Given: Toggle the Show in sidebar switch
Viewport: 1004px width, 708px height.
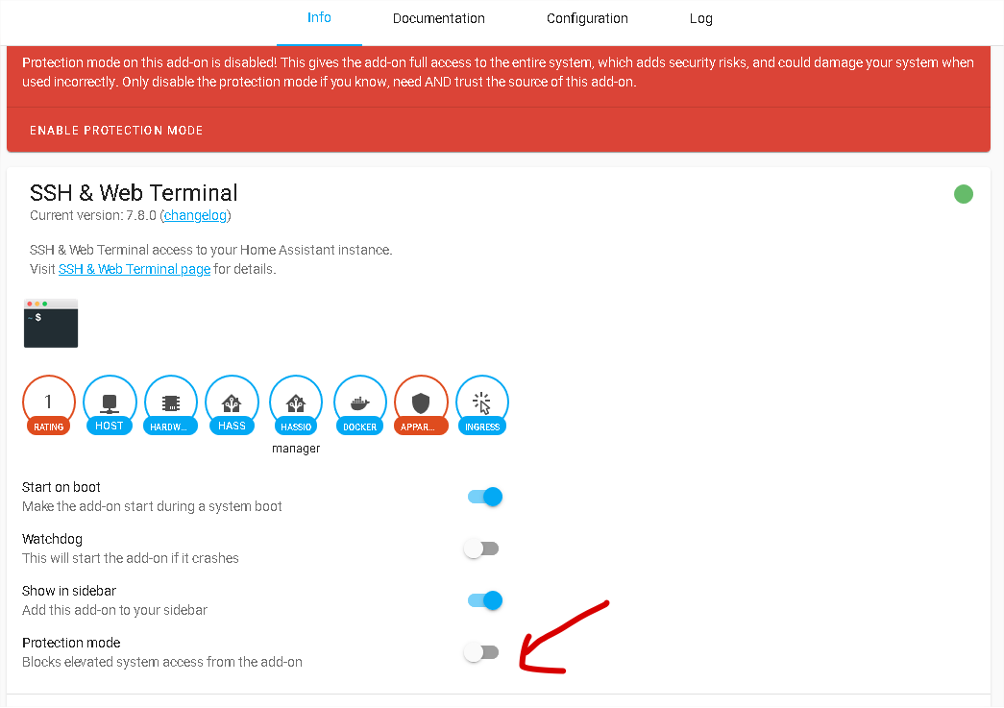Looking at the screenshot, I should pyautogui.click(x=485, y=600).
